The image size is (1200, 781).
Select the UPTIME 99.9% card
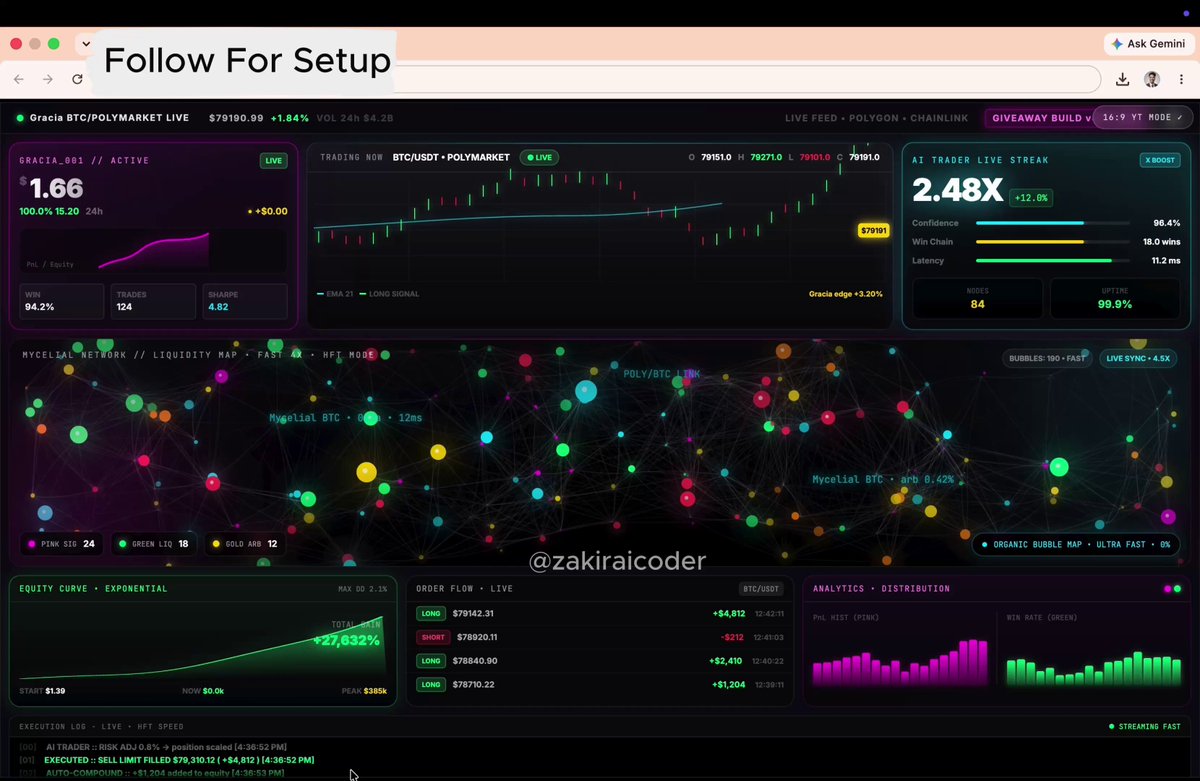coord(1116,298)
